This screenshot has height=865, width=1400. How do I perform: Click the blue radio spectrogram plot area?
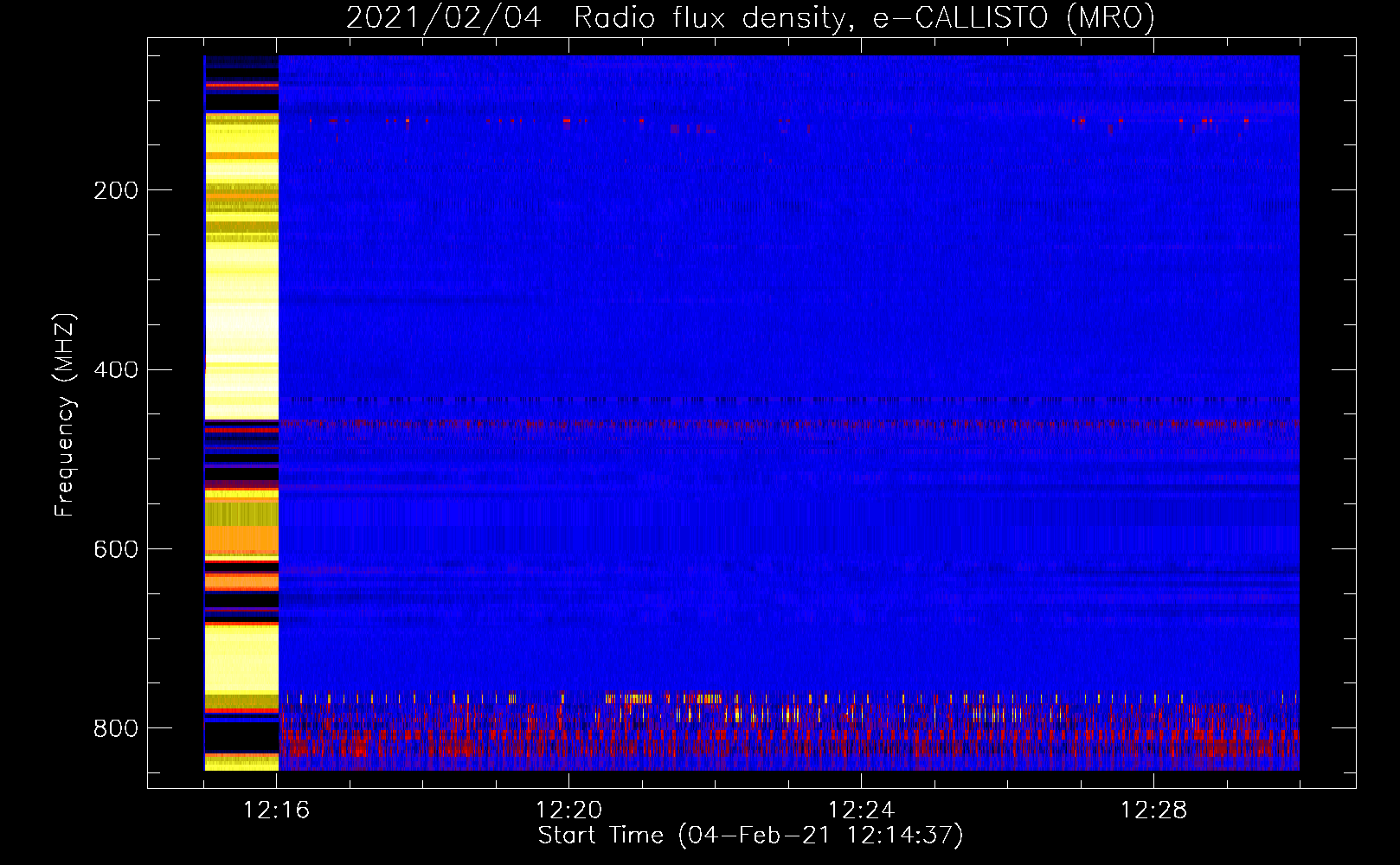pyautogui.click(x=752, y=413)
